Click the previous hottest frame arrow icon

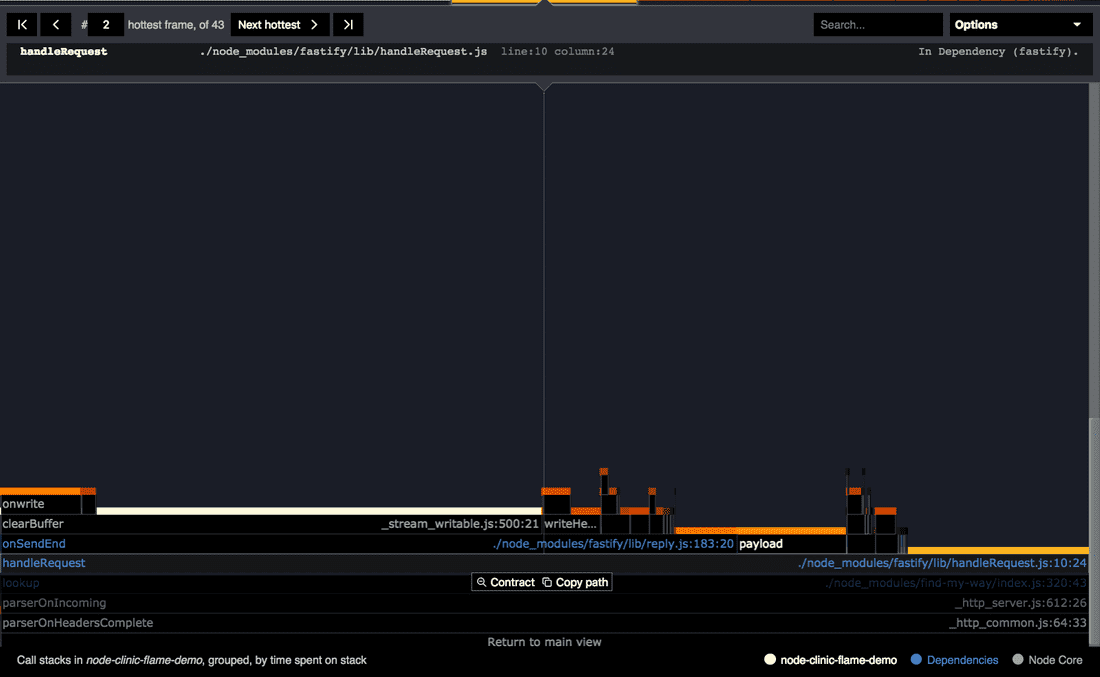(x=55, y=24)
